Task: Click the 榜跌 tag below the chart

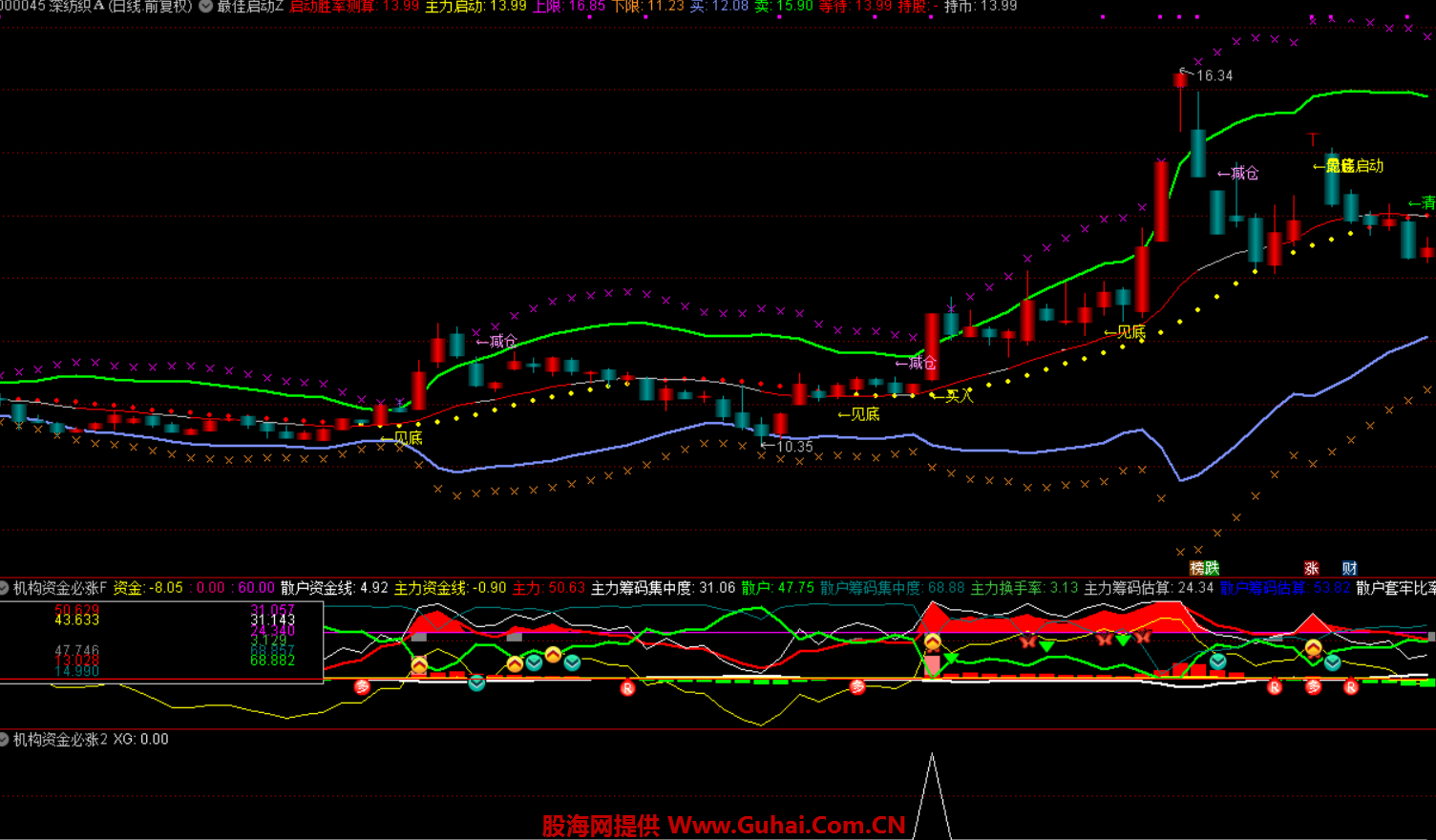Action: 1204,568
